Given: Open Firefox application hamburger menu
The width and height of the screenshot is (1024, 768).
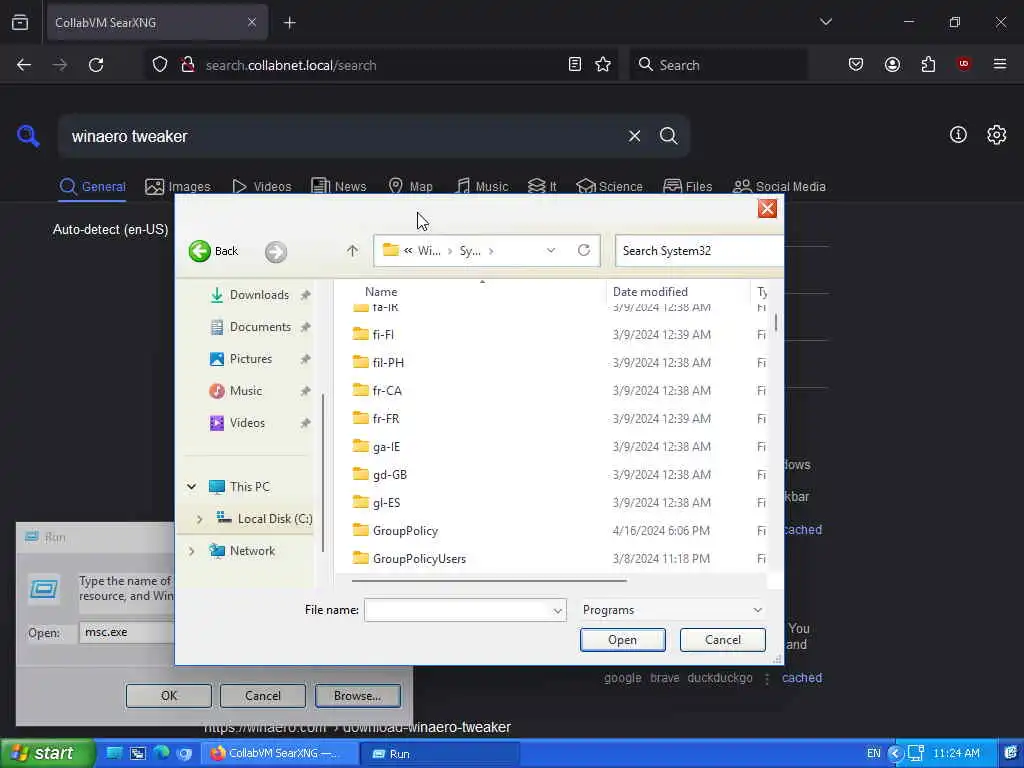Looking at the screenshot, I should coord(999,64).
